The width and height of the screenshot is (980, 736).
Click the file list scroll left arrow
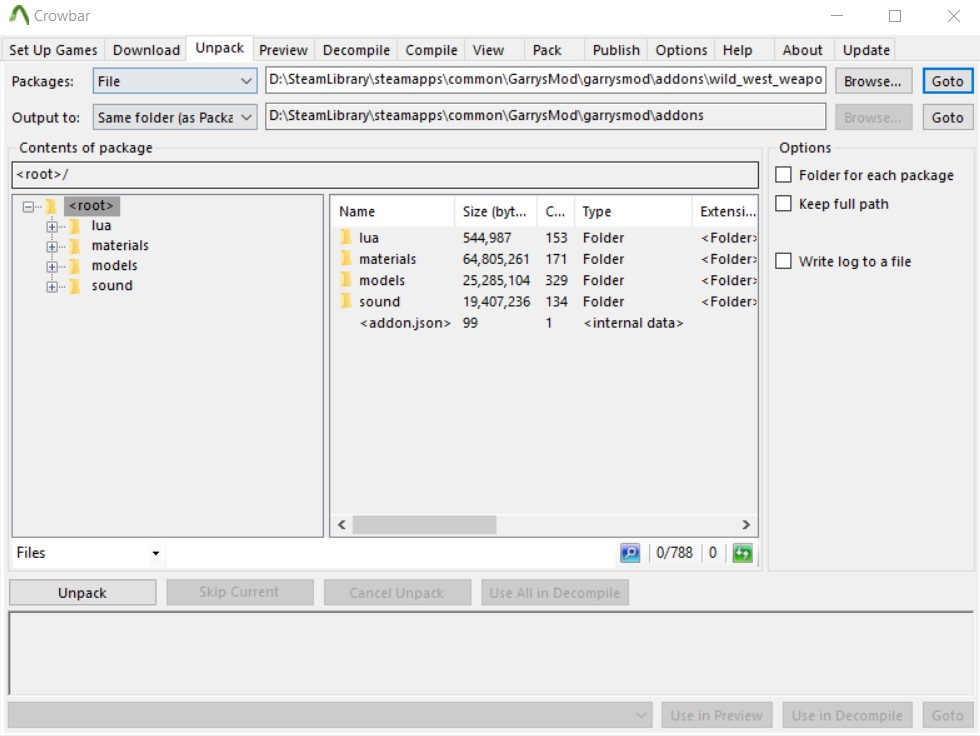click(x=342, y=525)
